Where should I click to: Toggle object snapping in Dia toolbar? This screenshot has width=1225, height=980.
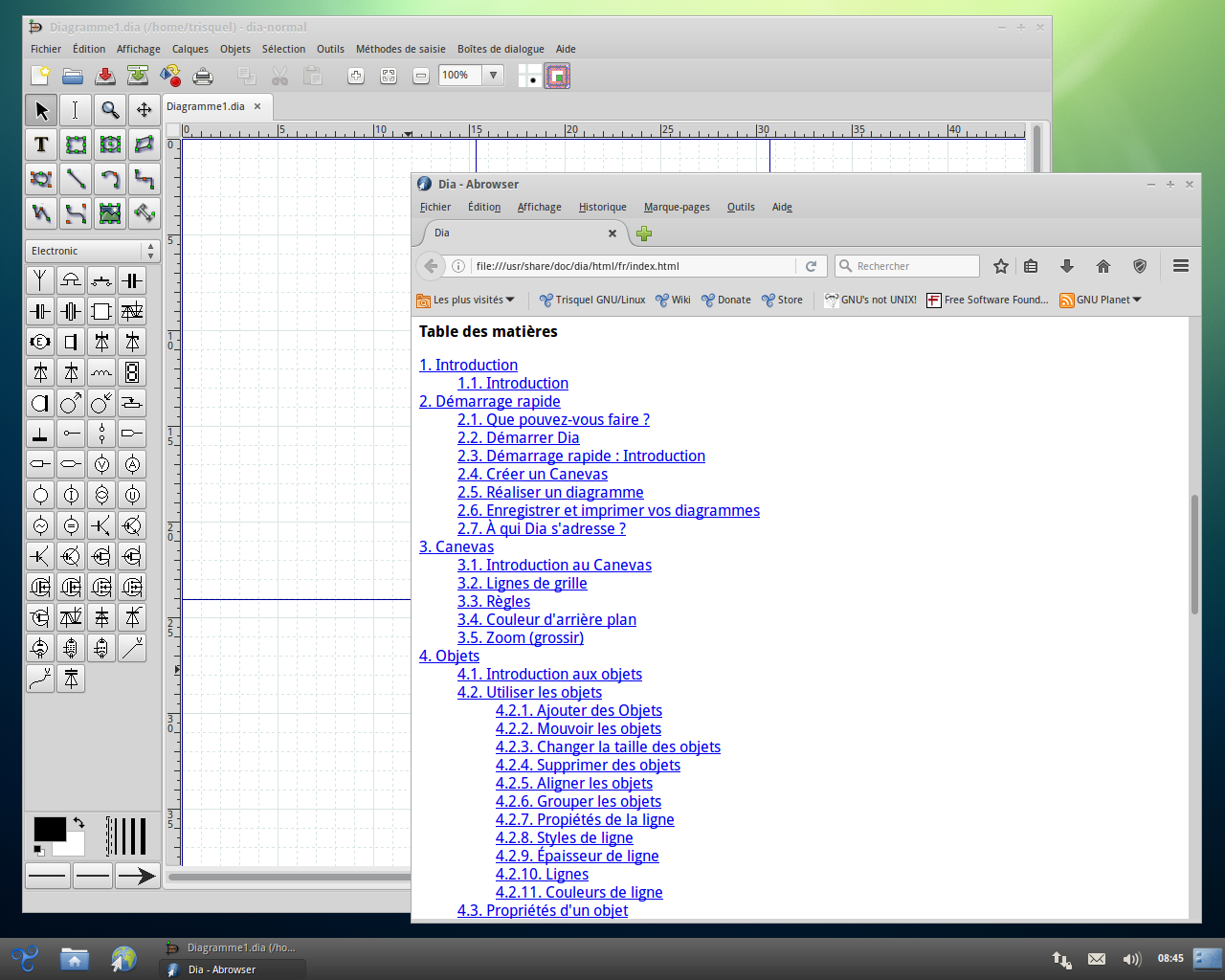point(557,76)
